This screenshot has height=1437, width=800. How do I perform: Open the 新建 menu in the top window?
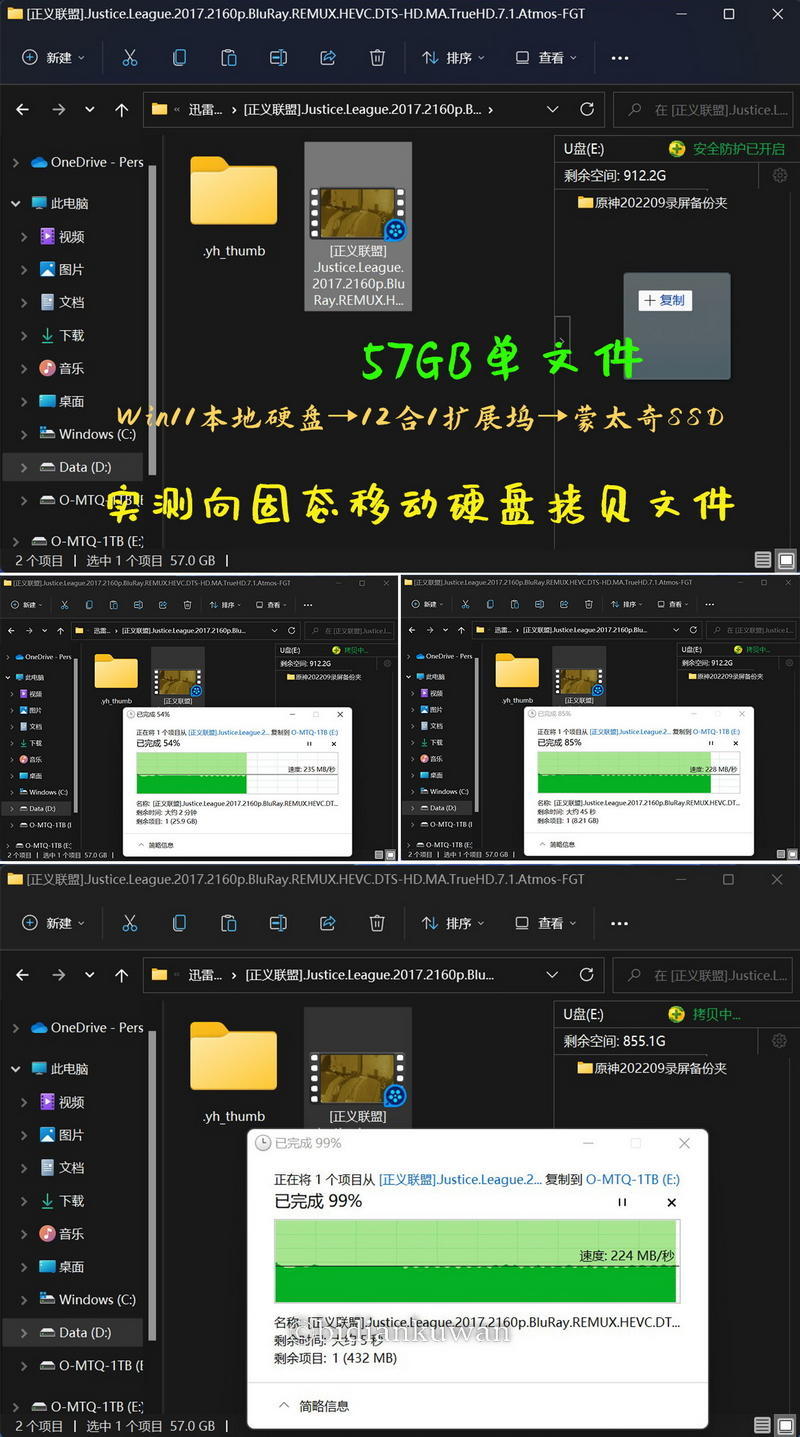pos(53,58)
